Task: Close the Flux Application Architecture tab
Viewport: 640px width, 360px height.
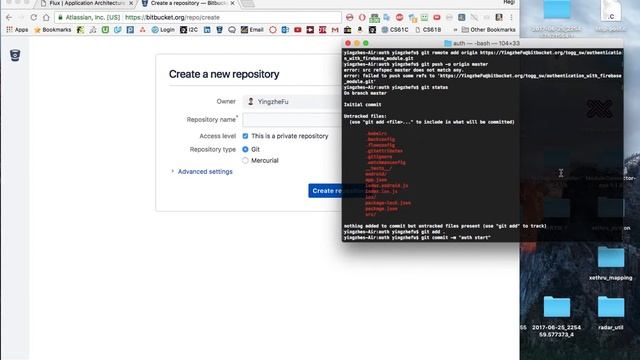Action: coord(131,3)
